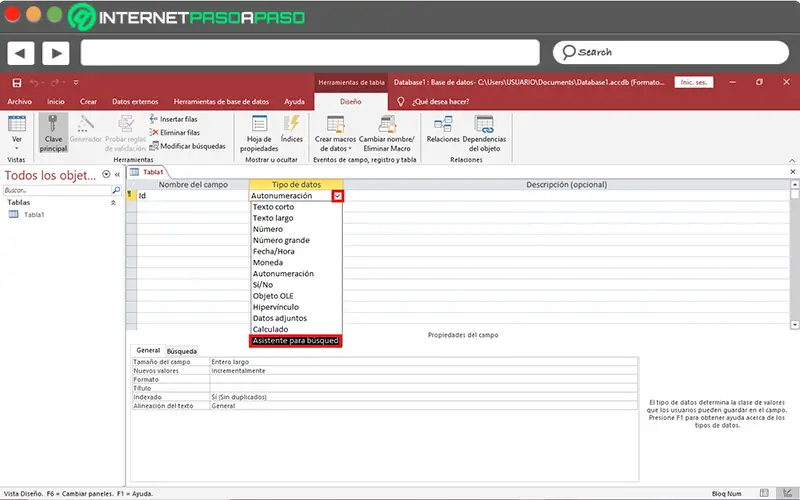The image size is (800, 500).
Task: Open the Customize Quick Access Toolbar arrow
Action: click(x=76, y=83)
